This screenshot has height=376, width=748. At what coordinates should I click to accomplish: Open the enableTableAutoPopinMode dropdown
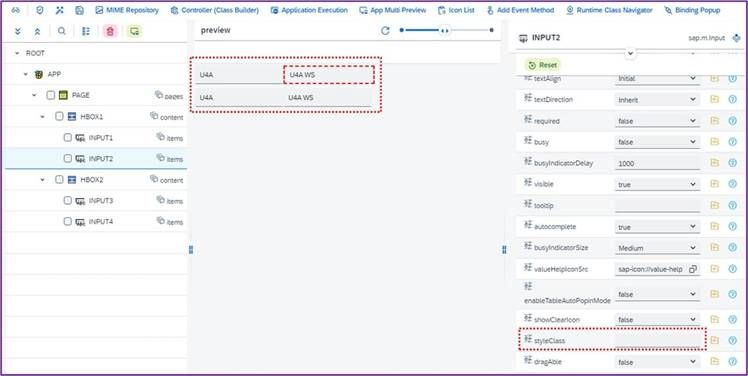tap(657, 294)
